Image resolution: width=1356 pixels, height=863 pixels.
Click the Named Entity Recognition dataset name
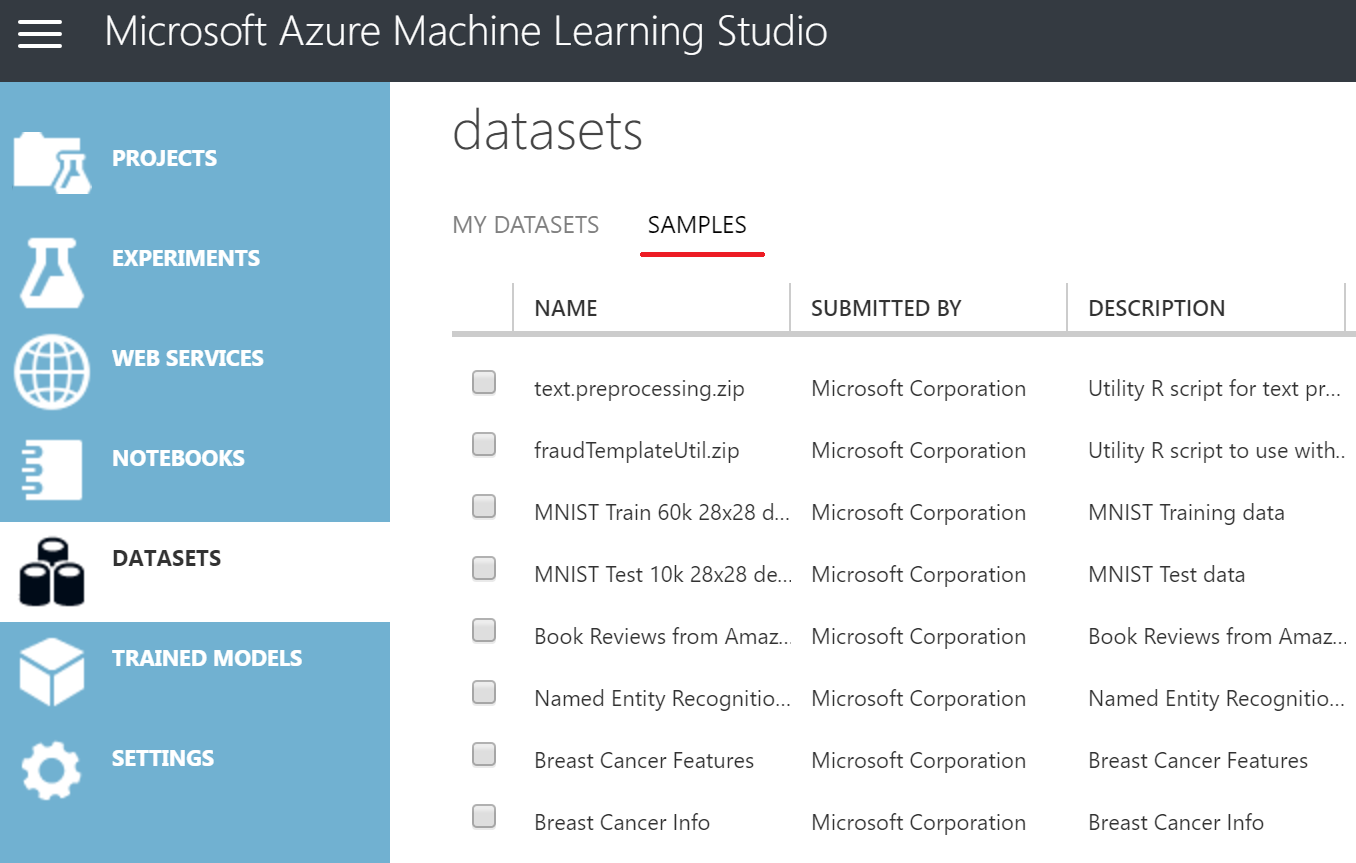(662, 699)
